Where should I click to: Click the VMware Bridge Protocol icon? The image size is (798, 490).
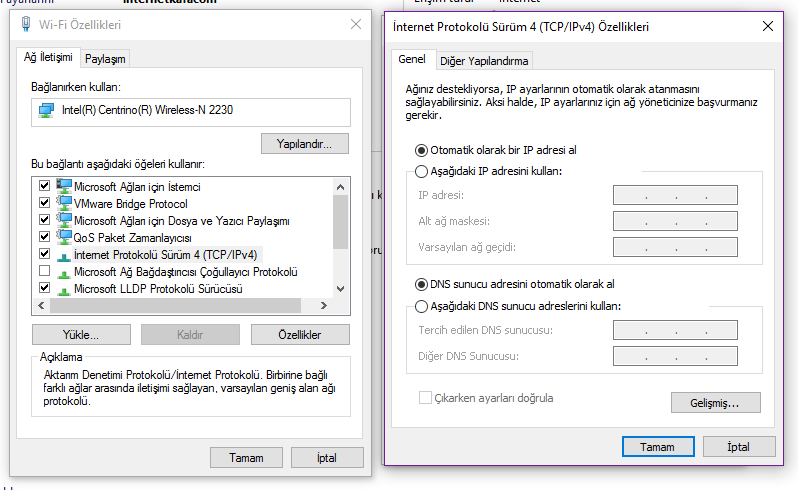[64, 204]
